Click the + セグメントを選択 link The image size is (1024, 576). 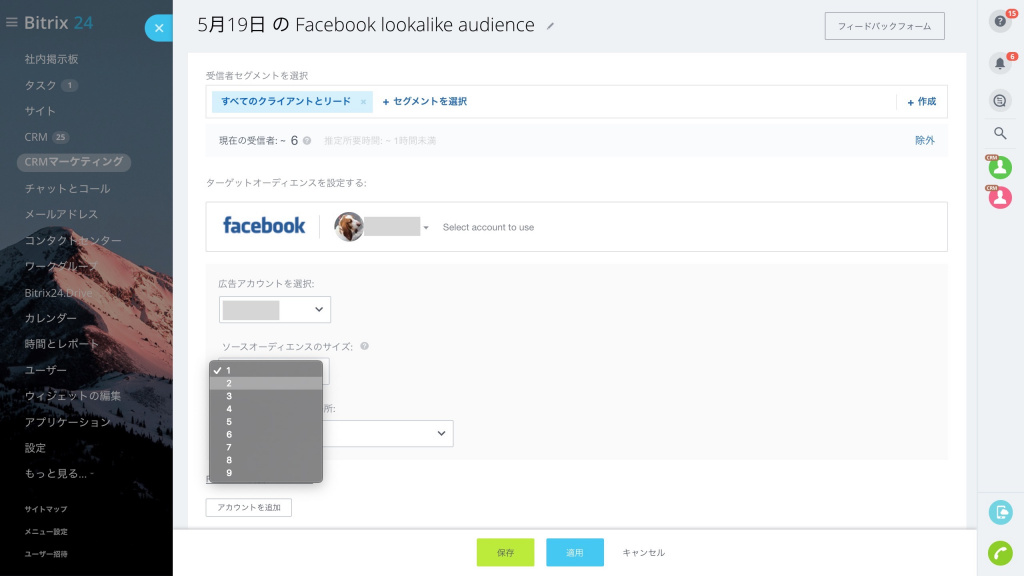pos(425,102)
